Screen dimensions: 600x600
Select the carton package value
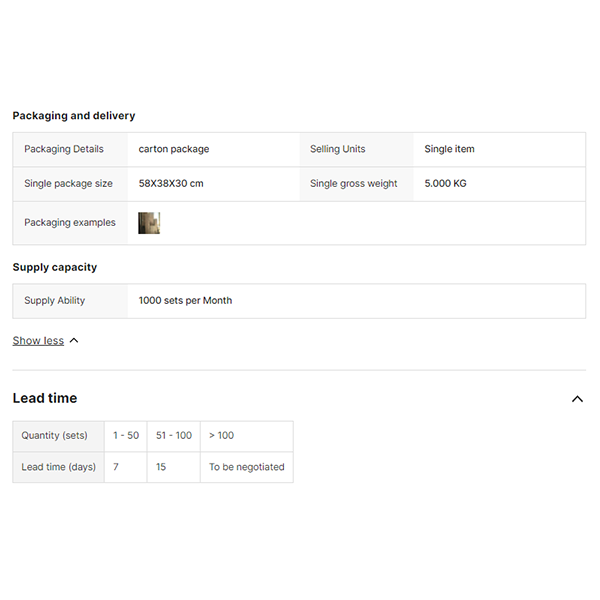[174, 149]
